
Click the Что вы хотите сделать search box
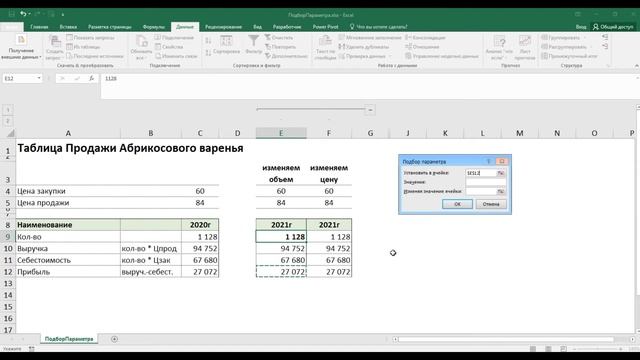[x=379, y=27]
